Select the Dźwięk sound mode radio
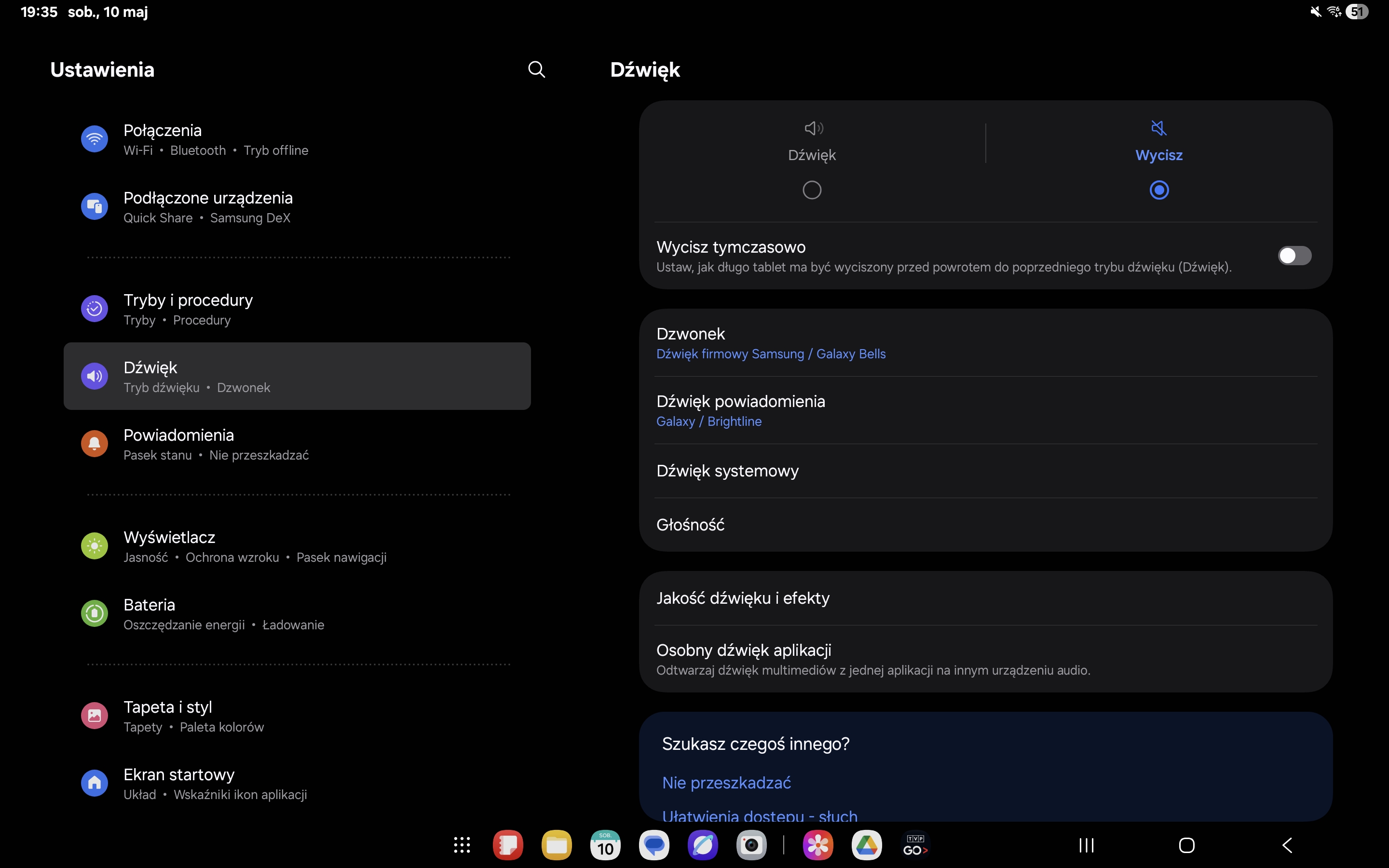 tap(812, 190)
